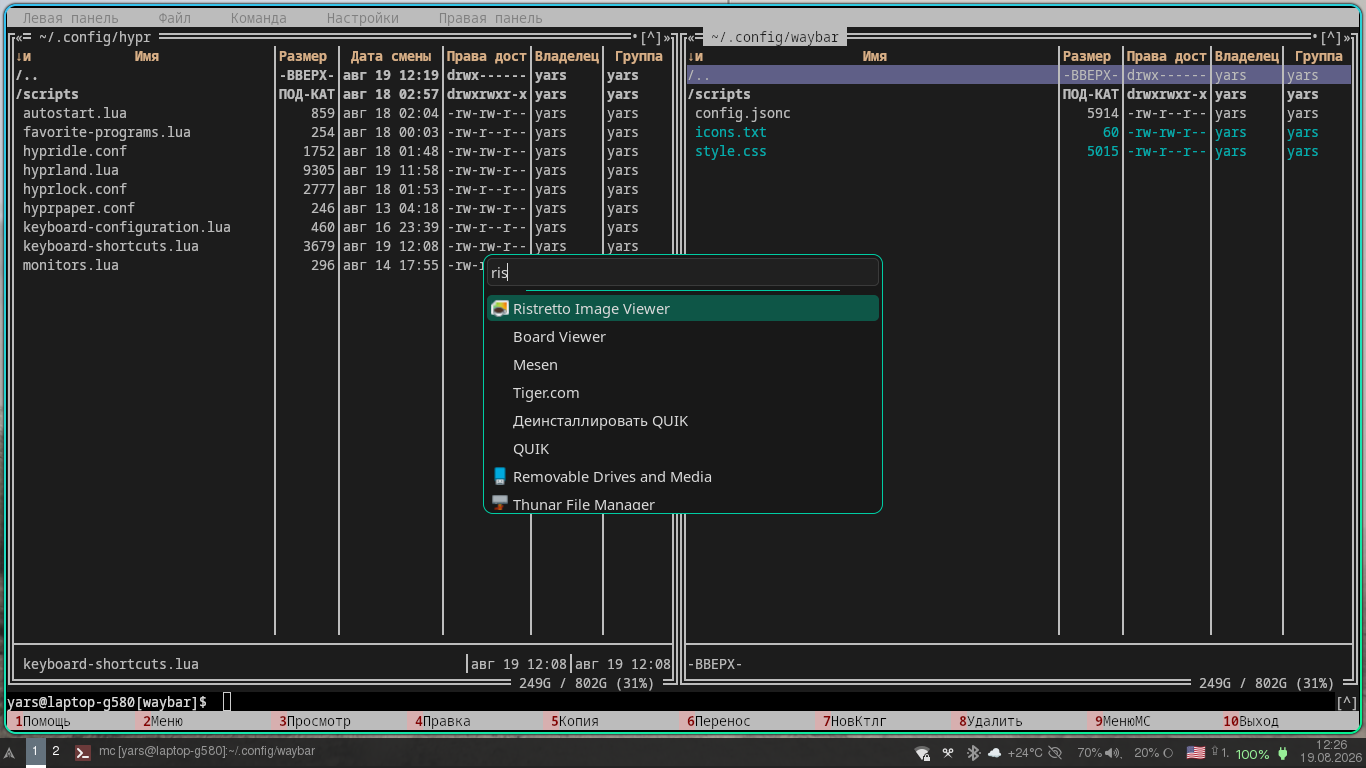Open the Wi-Fi network tray icon
The width and height of the screenshot is (1366, 768).
pyautogui.click(x=922, y=753)
